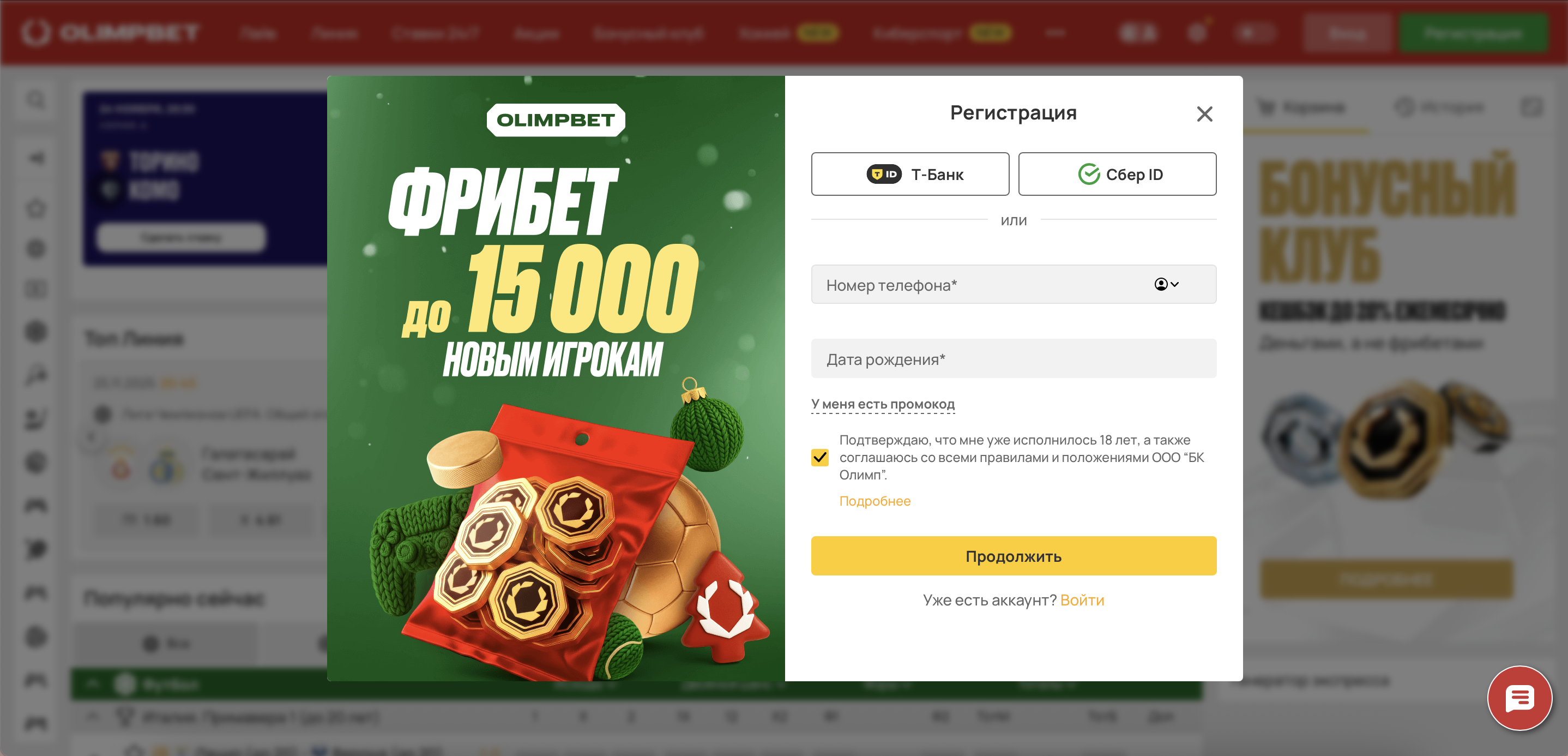Open the live chat support bubble
Image resolution: width=1568 pixels, height=756 pixels.
point(1519,698)
